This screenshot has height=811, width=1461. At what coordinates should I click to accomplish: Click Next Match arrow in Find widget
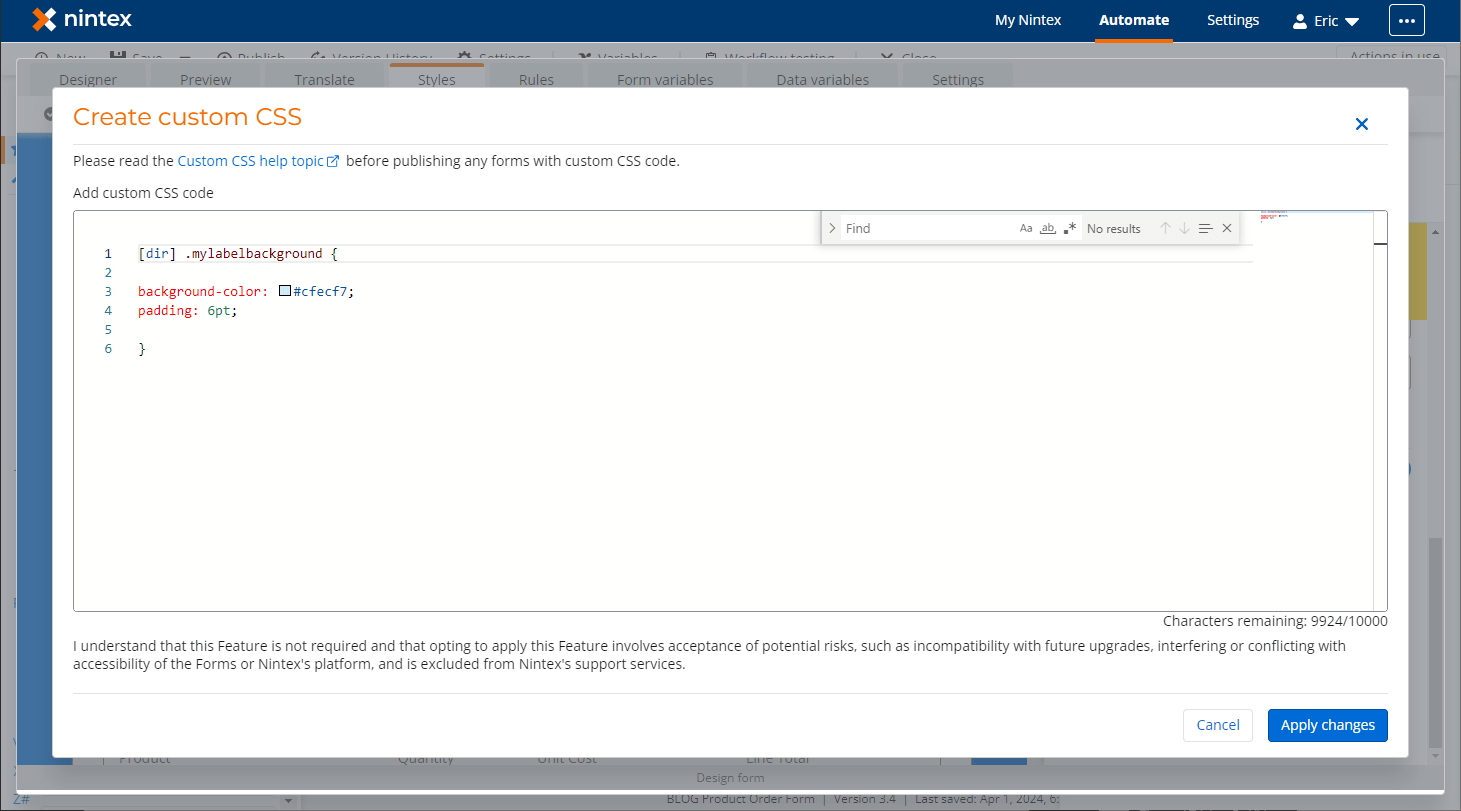pyautogui.click(x=1184, y=228)
